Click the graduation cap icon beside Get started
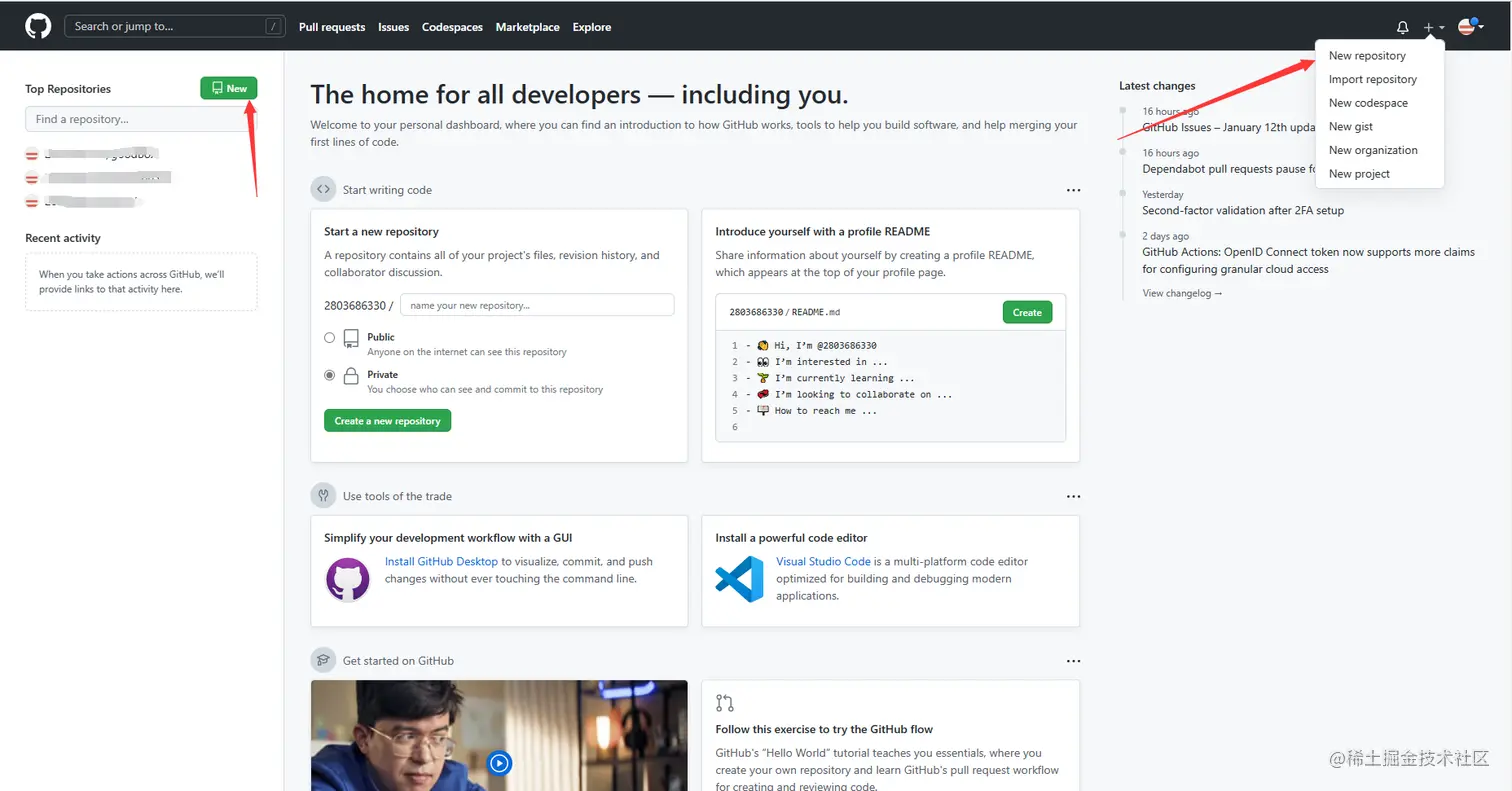The width and height of the screenshot is (1512, 791). coord(323,661)
